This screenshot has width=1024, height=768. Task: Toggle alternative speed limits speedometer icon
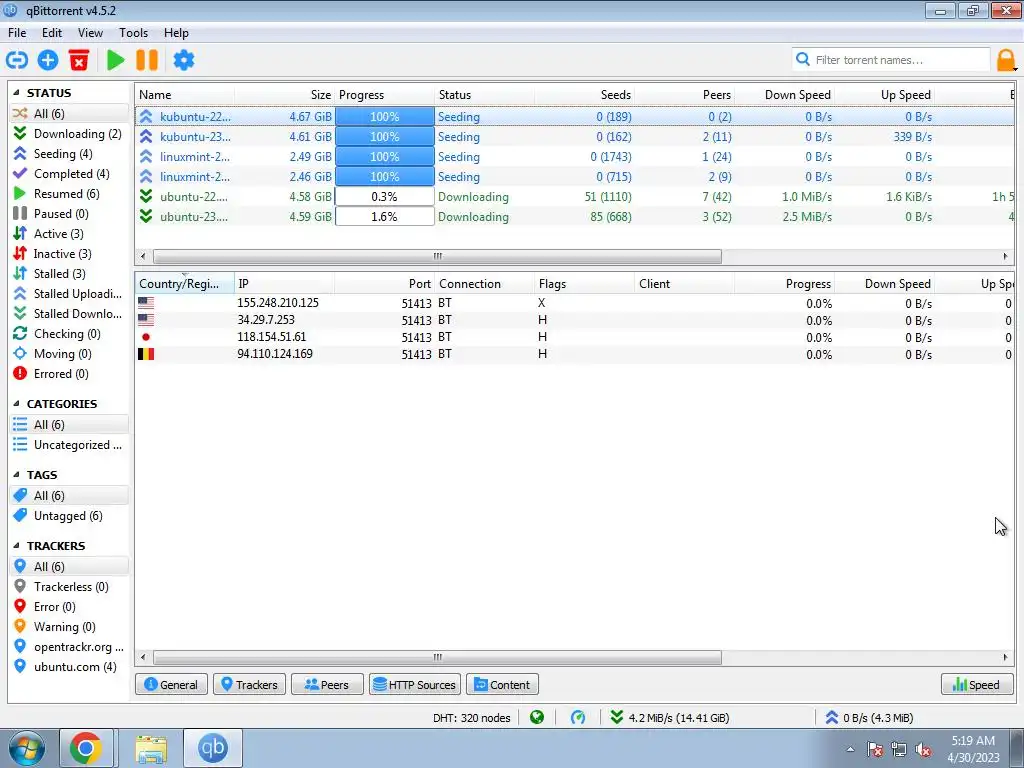pyautogui.click(x=578, y=718)
